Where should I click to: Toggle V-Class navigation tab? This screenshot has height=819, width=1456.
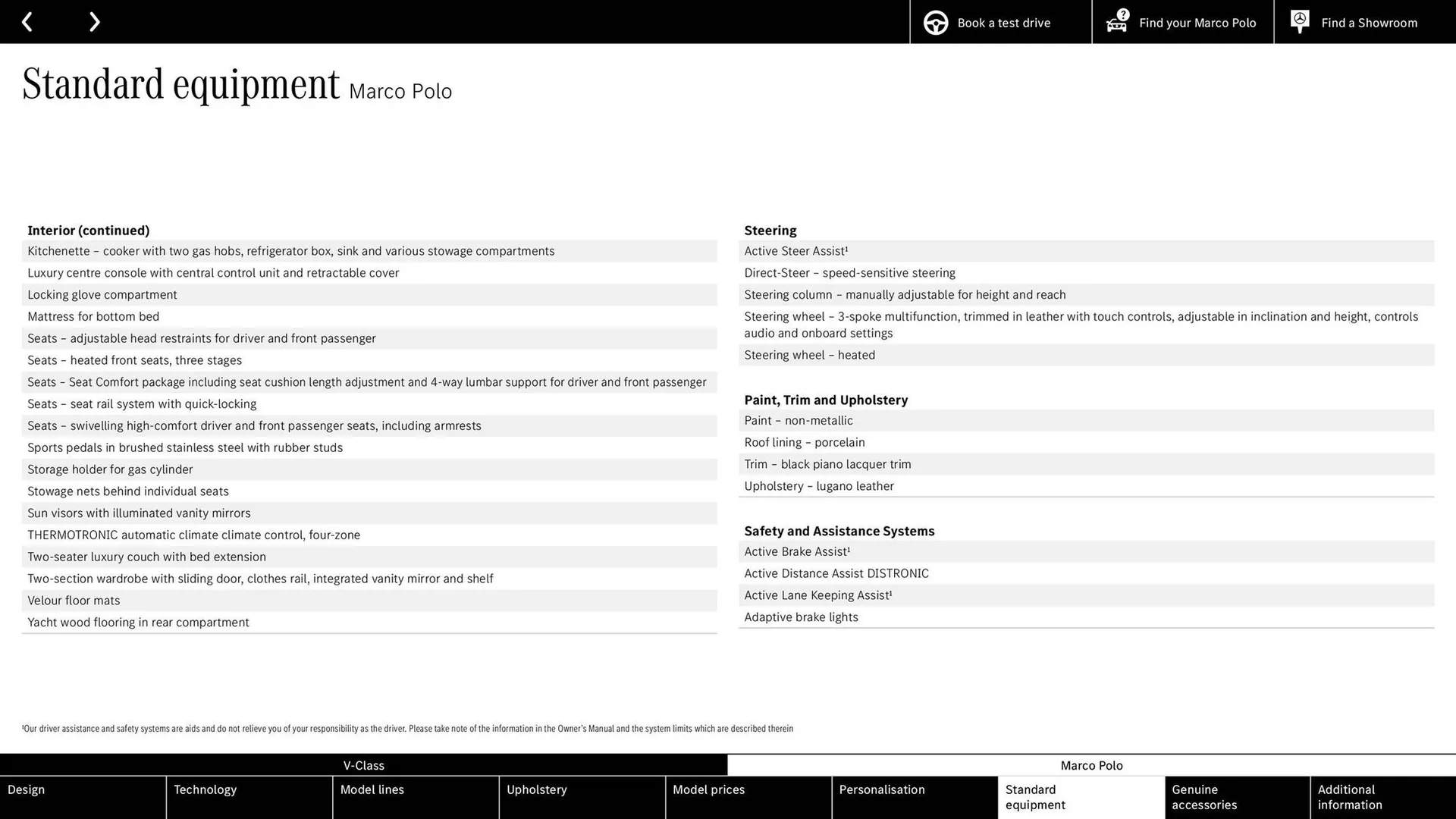coord(363,765)
